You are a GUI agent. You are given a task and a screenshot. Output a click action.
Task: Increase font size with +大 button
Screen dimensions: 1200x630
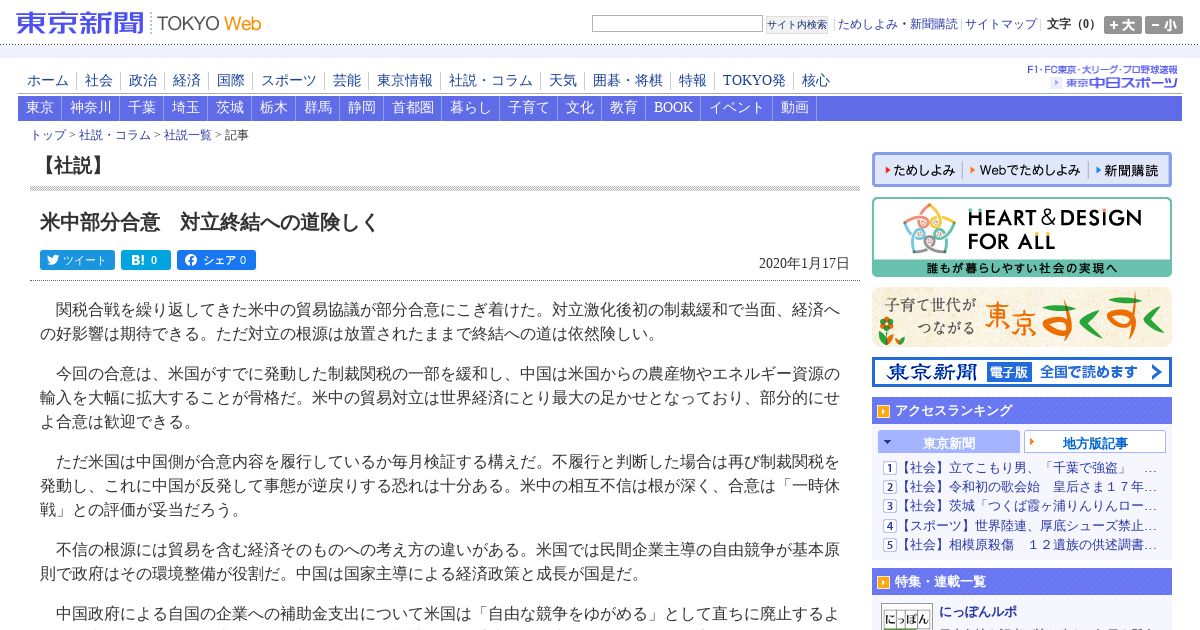point(1123,25)
